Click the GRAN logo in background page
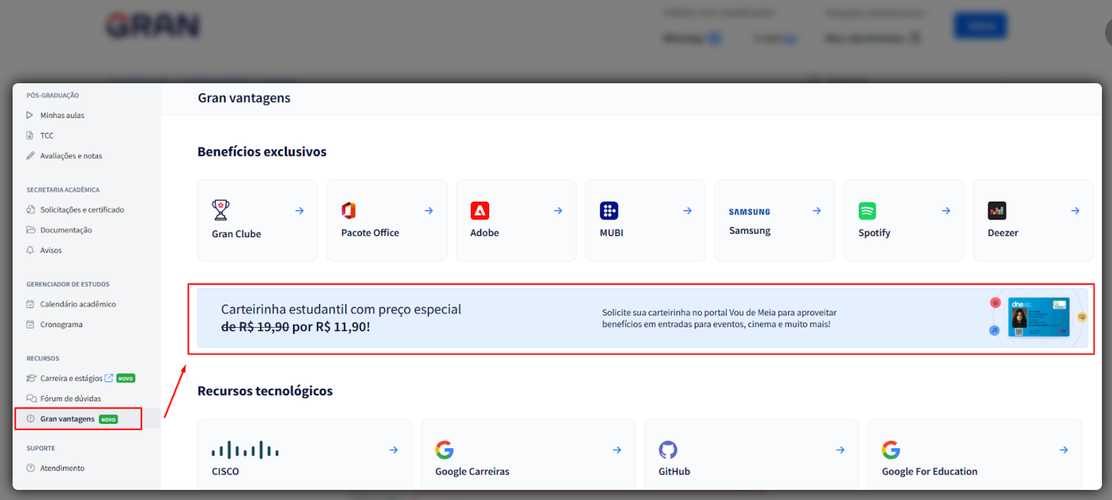 coord(153,26)
